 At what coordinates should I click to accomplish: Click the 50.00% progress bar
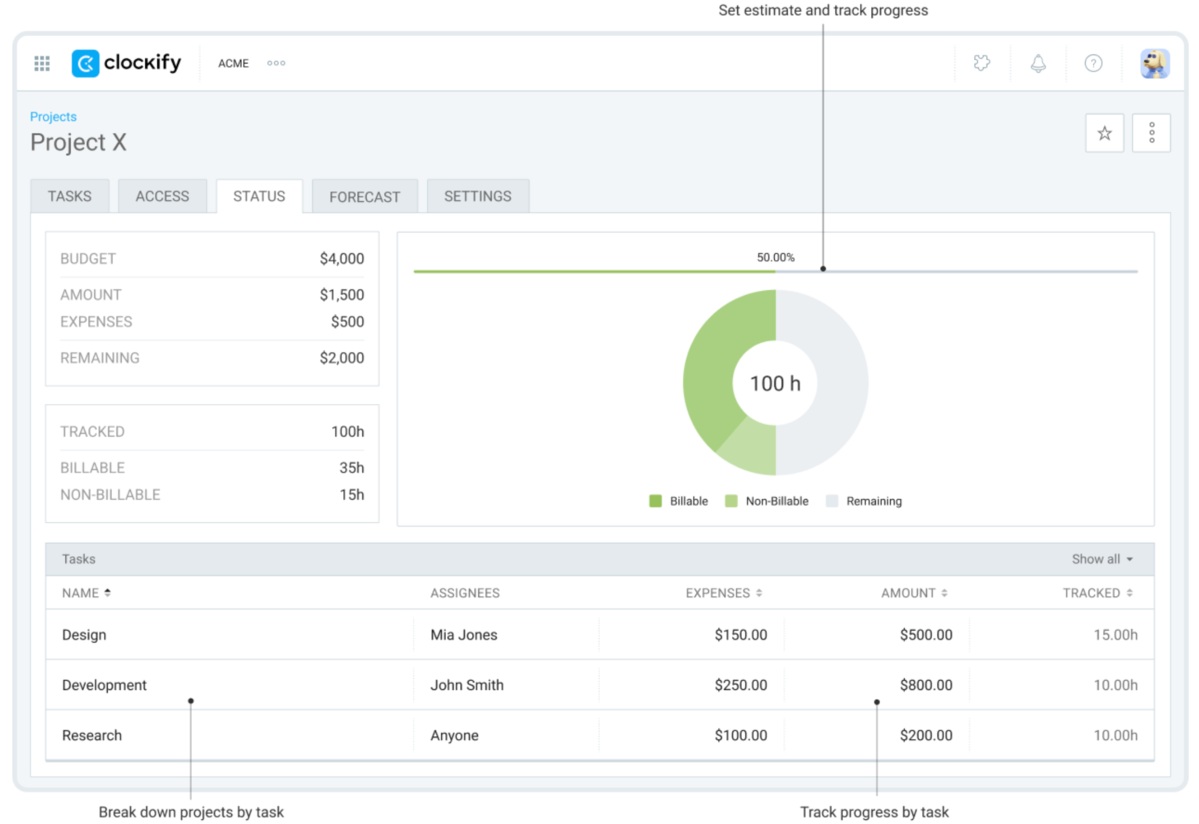point(775,271)
